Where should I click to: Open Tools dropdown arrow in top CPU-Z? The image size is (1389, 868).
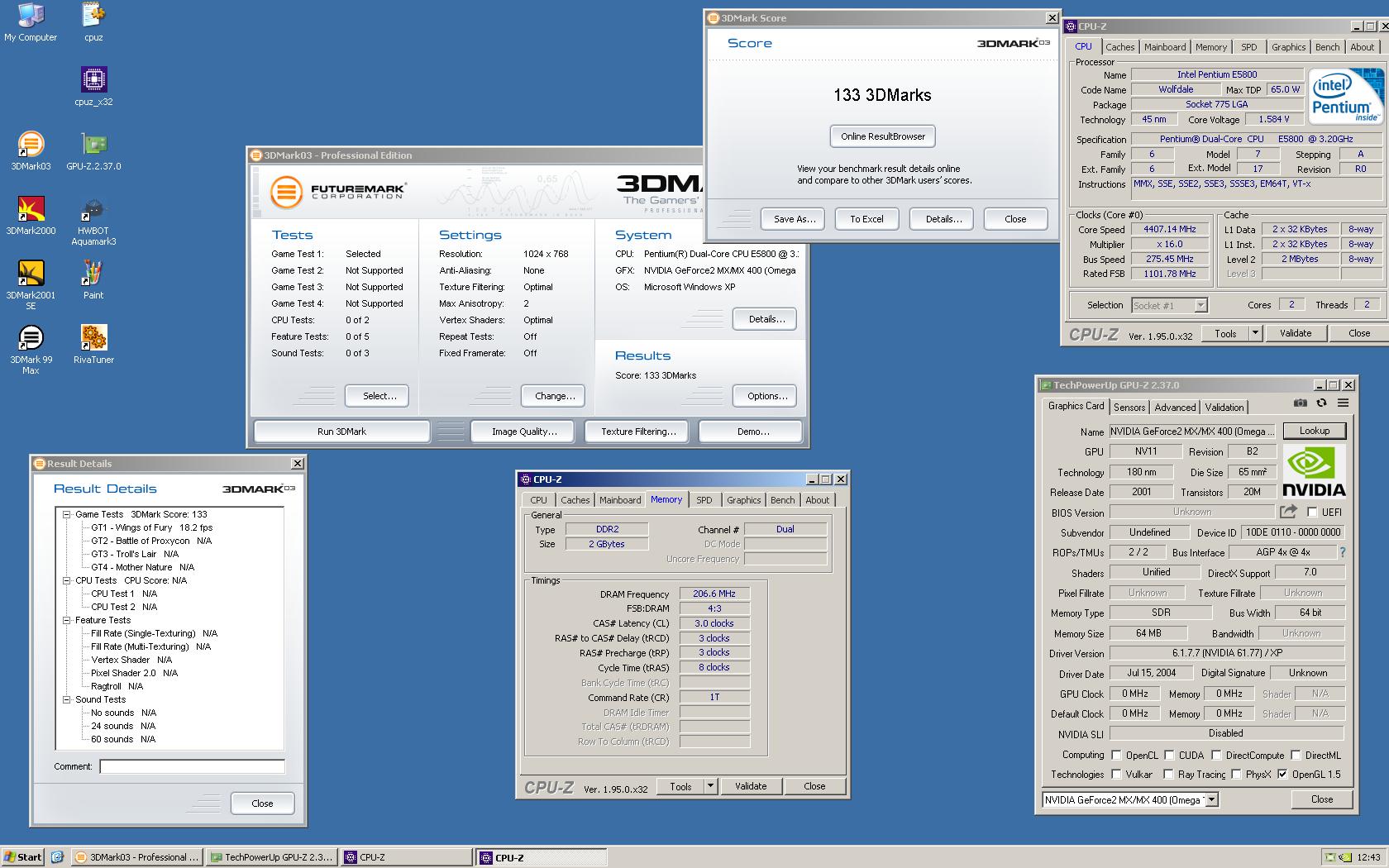coord(1255,333)
